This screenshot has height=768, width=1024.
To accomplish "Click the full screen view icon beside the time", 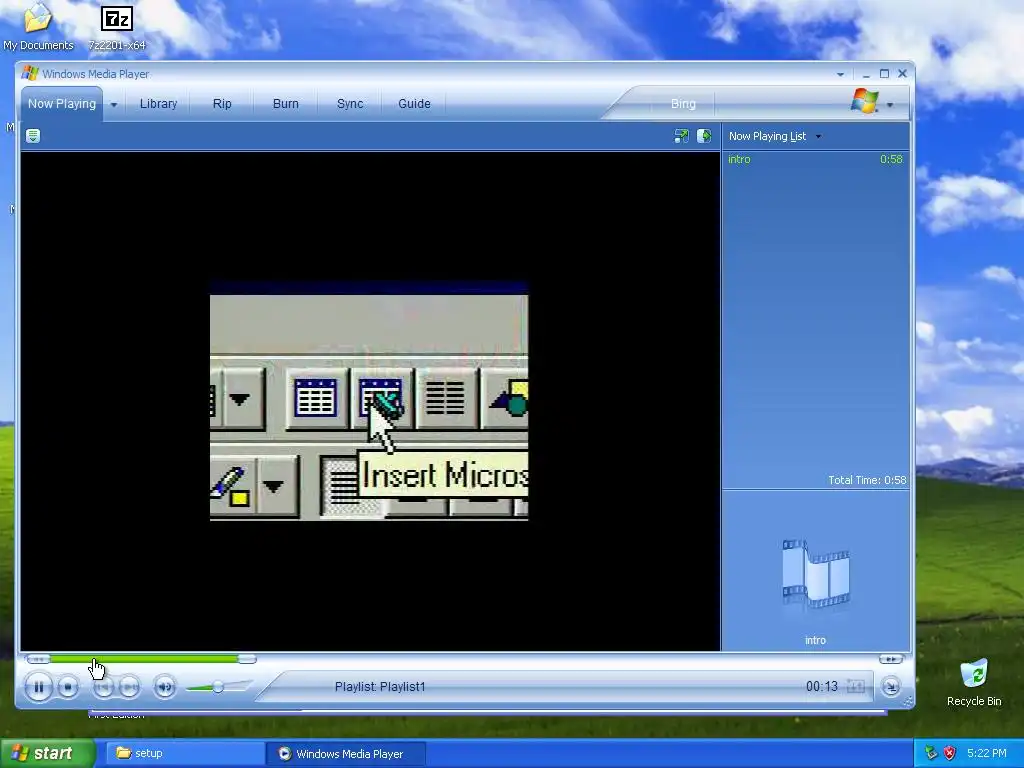I will (x=856, y=686).
